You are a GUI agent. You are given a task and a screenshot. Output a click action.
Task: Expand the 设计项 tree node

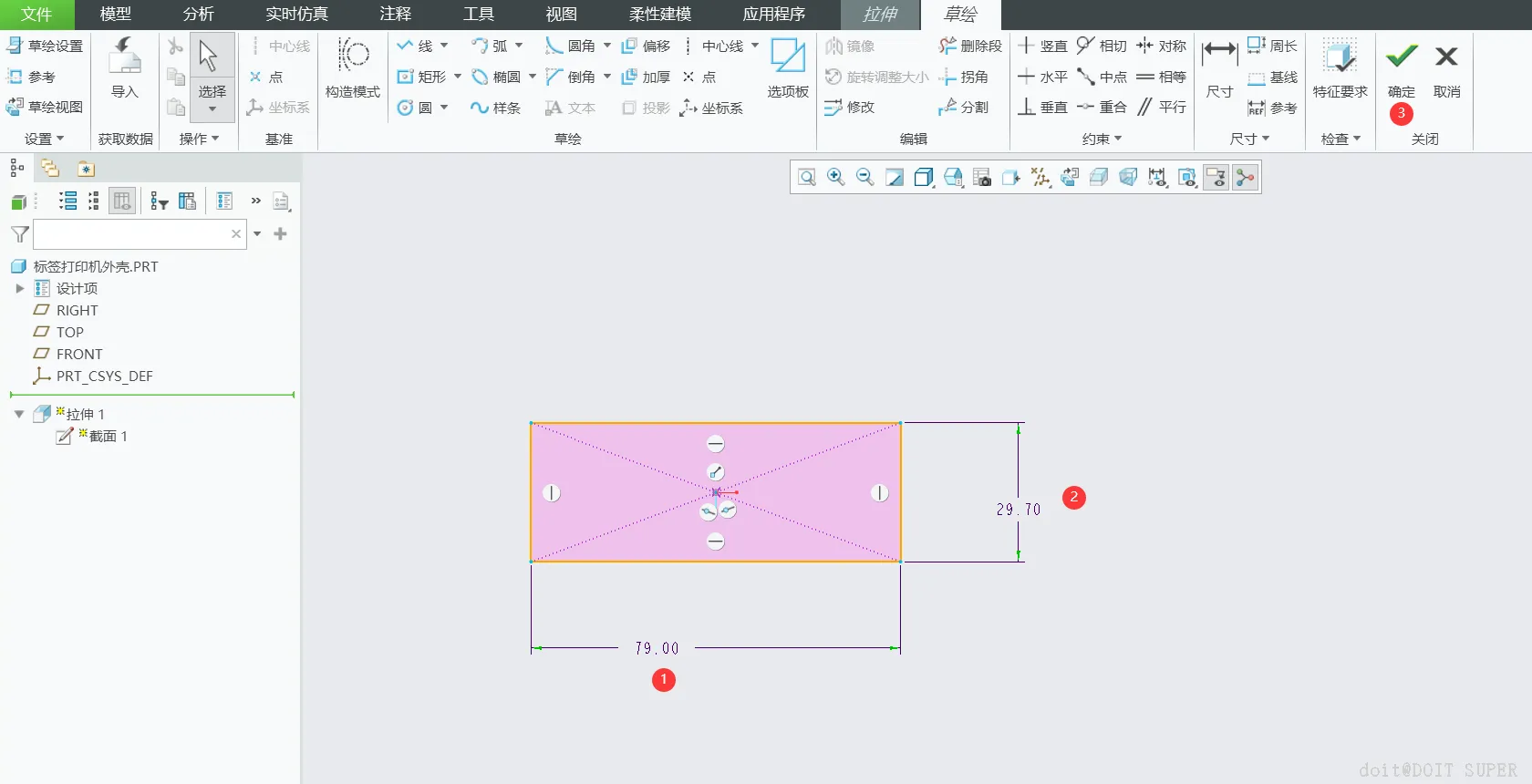[19, 288]
